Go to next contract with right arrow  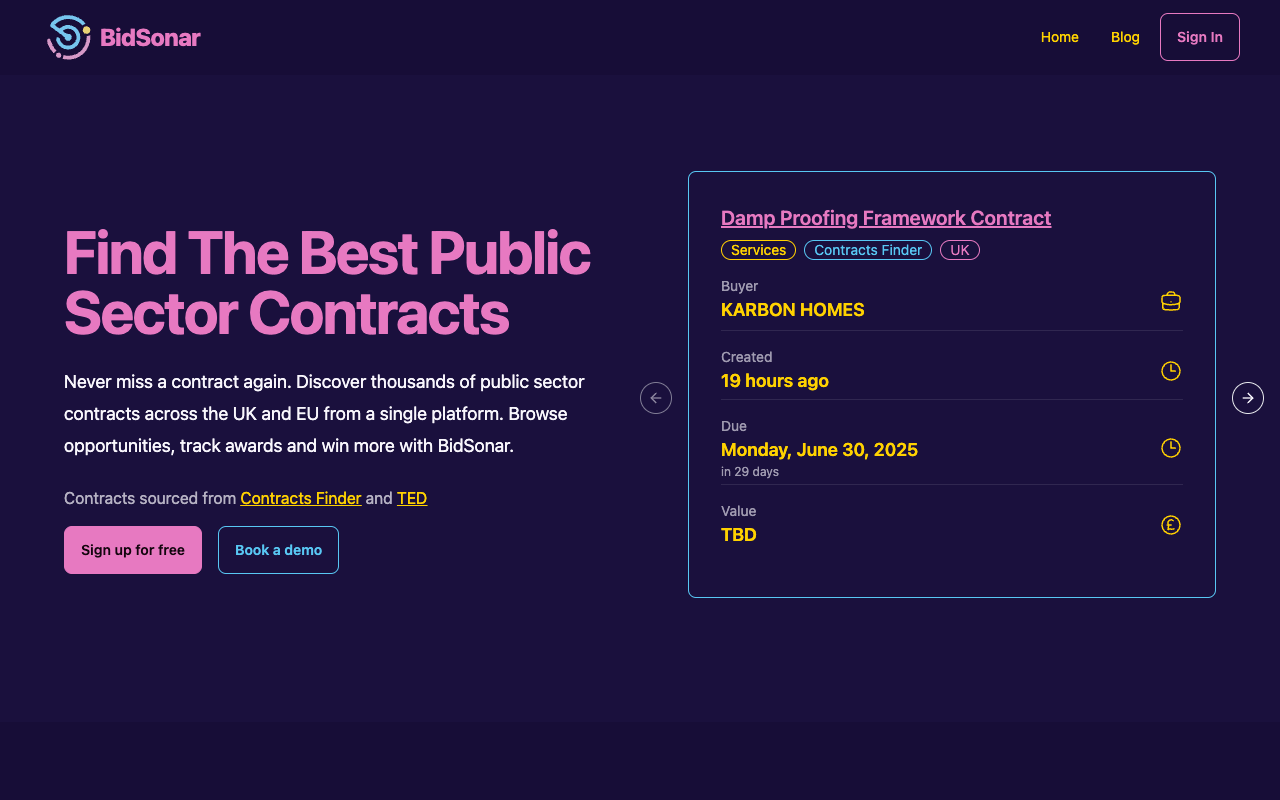1248,398
